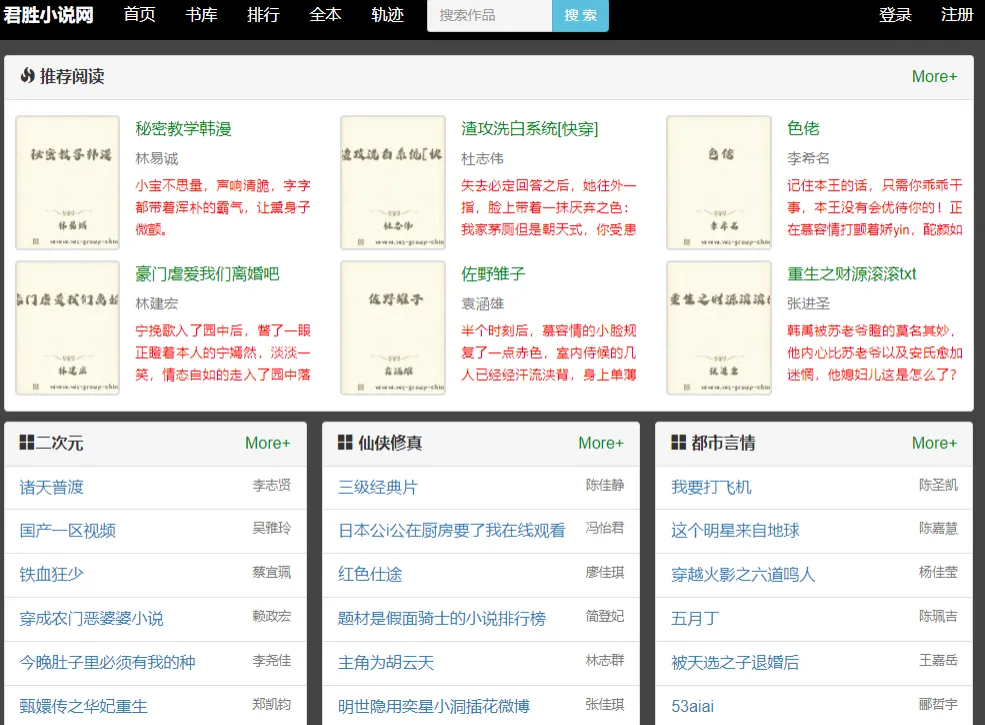Open 这个明星来自地球 list entry

pos(735,531)
